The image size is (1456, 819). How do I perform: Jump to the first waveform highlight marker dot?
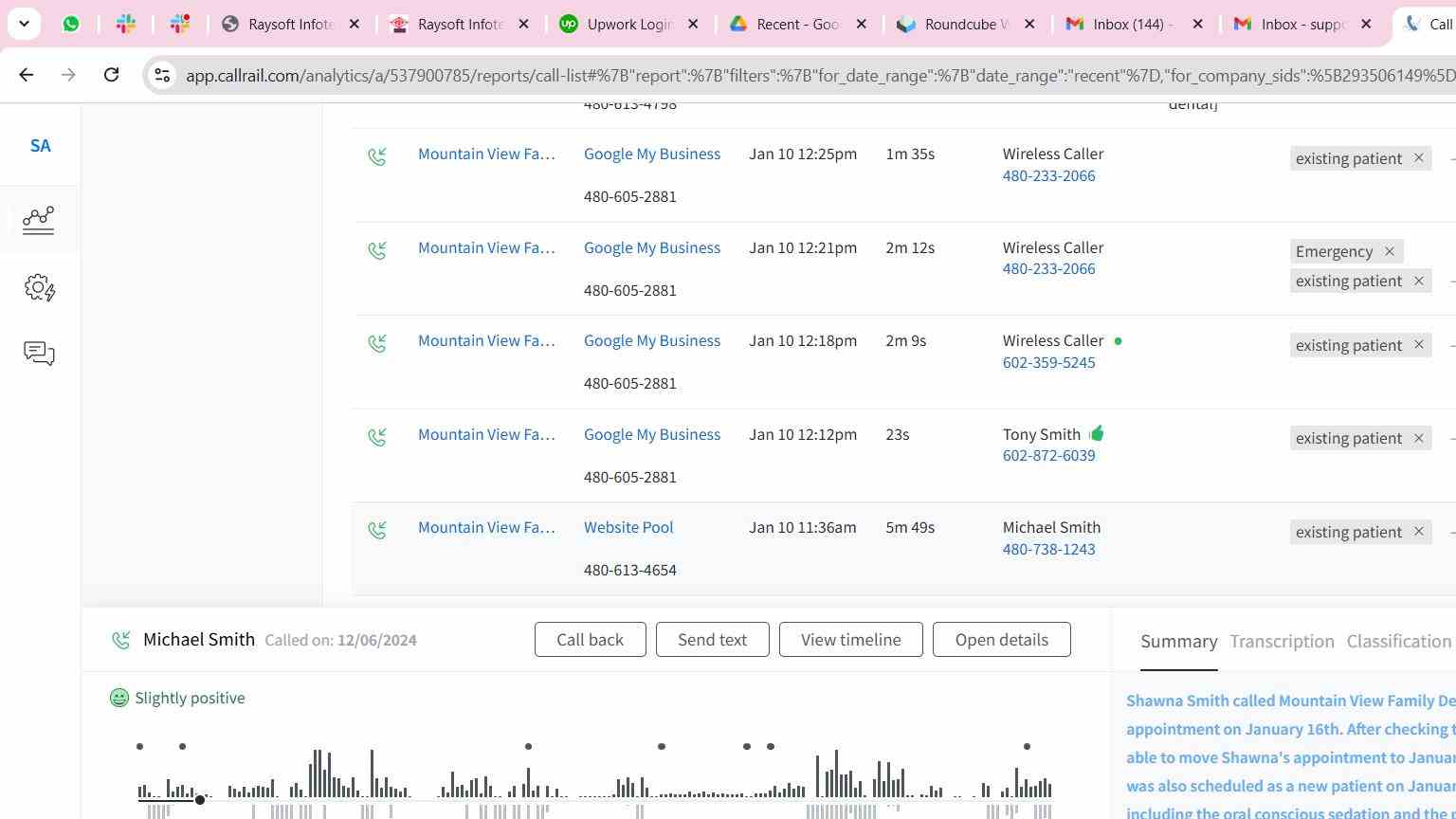click(x=139, y=747)
